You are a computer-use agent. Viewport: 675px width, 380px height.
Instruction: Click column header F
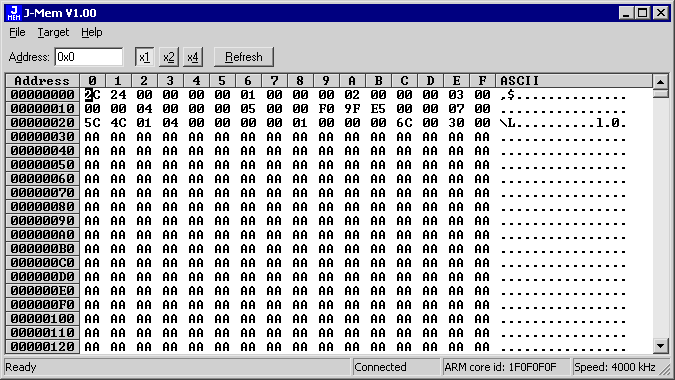coord(482,80)
